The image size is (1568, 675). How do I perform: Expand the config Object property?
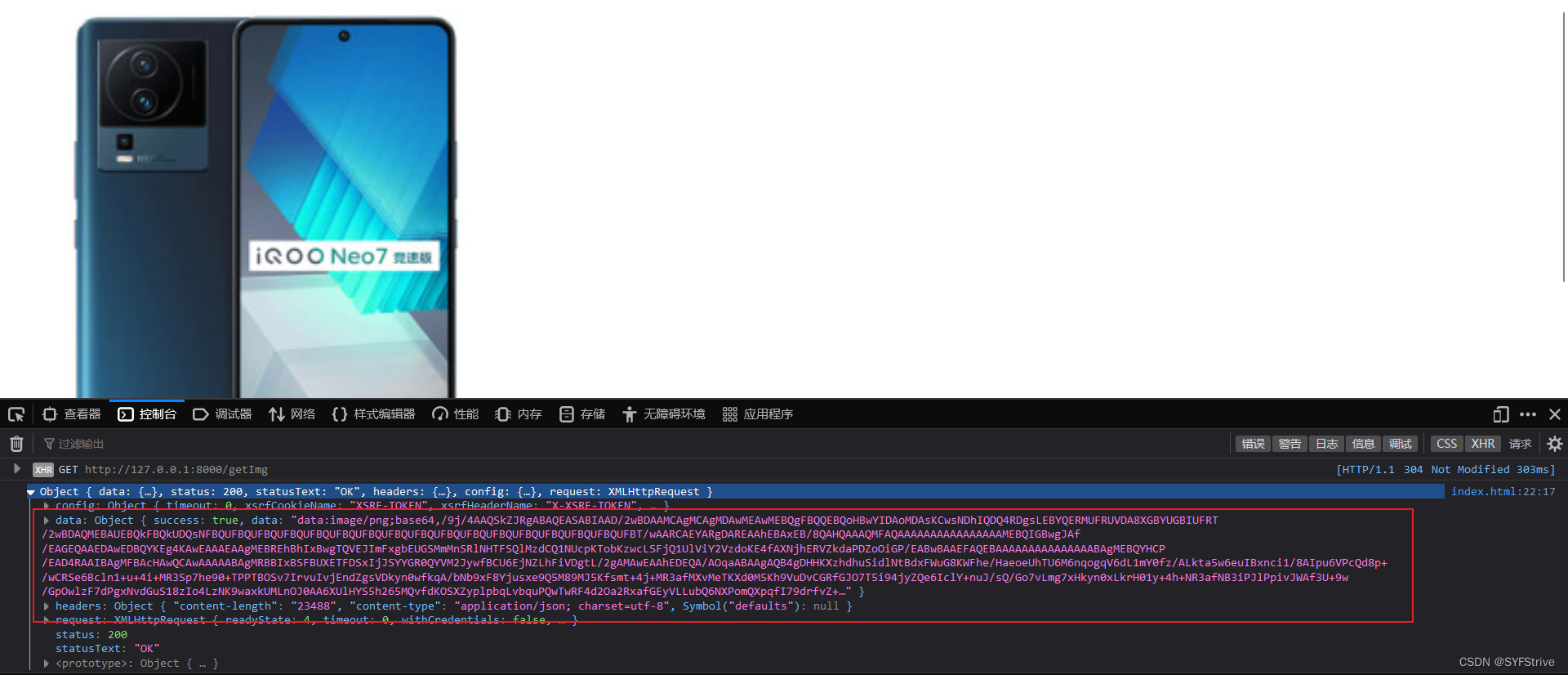47,506
